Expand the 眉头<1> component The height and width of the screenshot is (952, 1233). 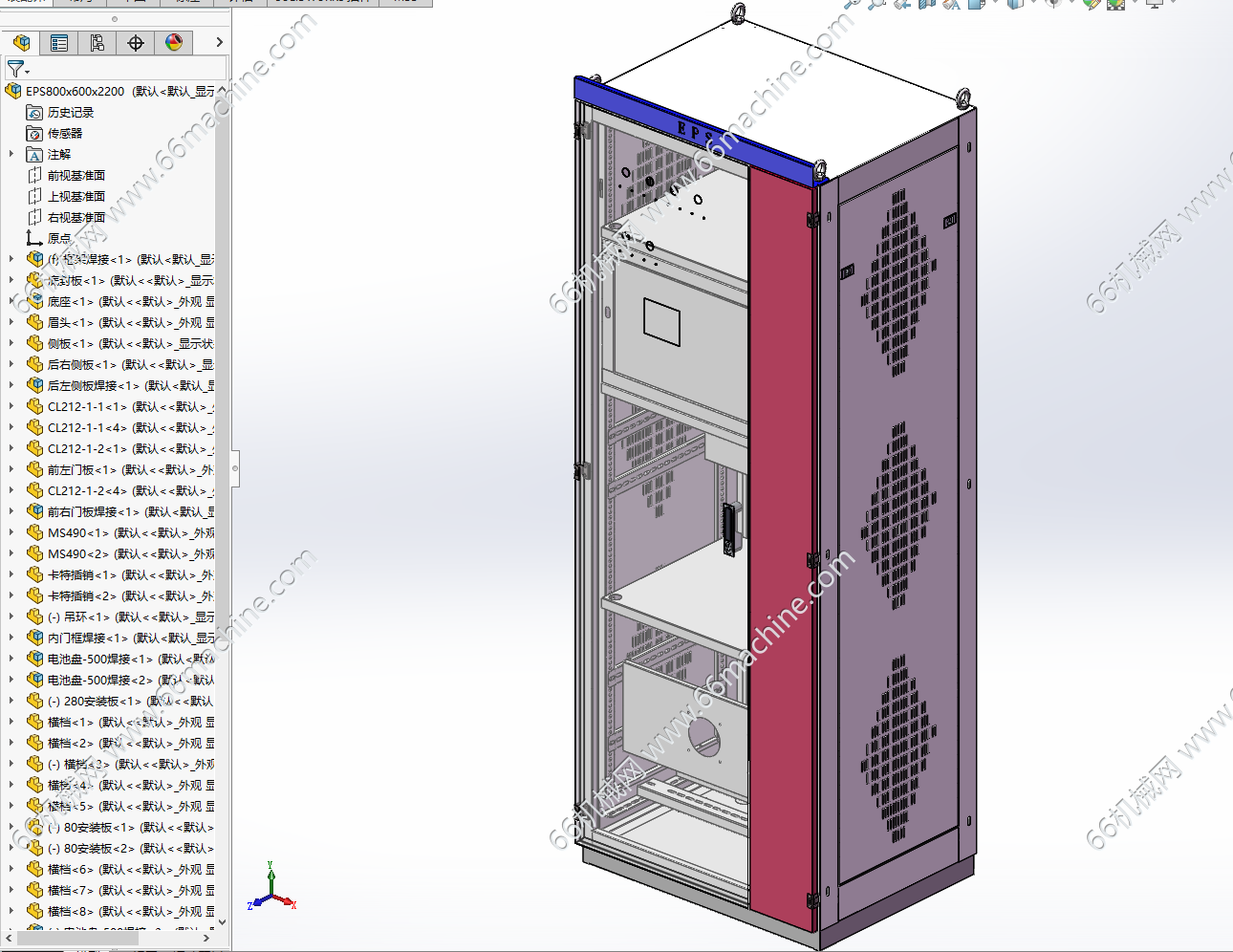(11, 322)
